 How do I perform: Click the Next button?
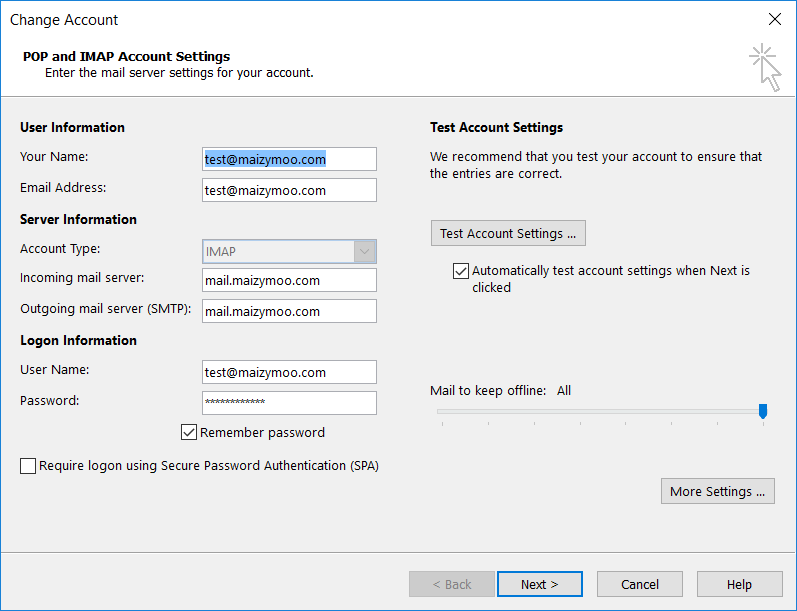[x=539, y=584]
